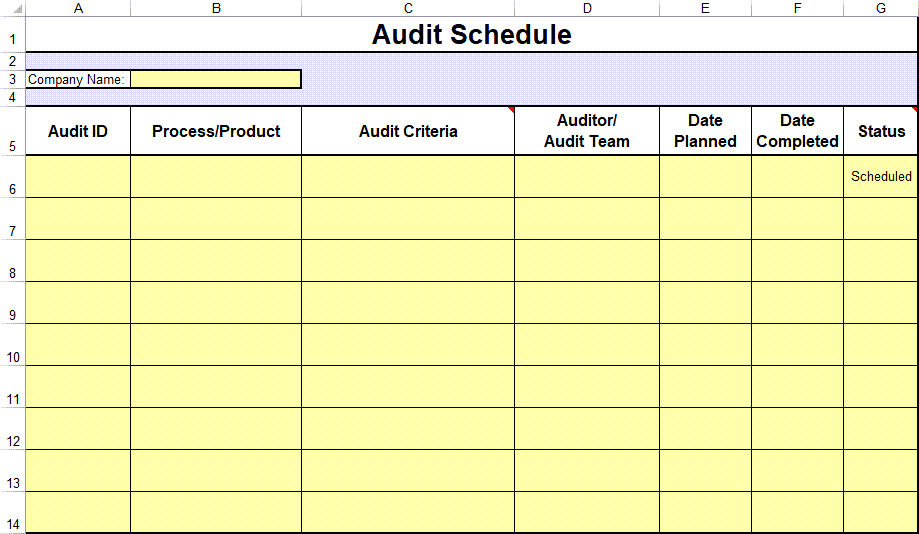
Task: Click the Date Completed header cell
Action: (x=798, y=131)
